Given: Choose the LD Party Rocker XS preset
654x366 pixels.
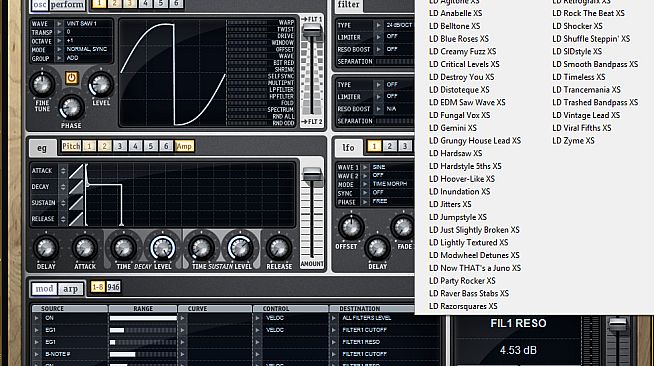Looking at the screenshot, I should coord(462,281).
